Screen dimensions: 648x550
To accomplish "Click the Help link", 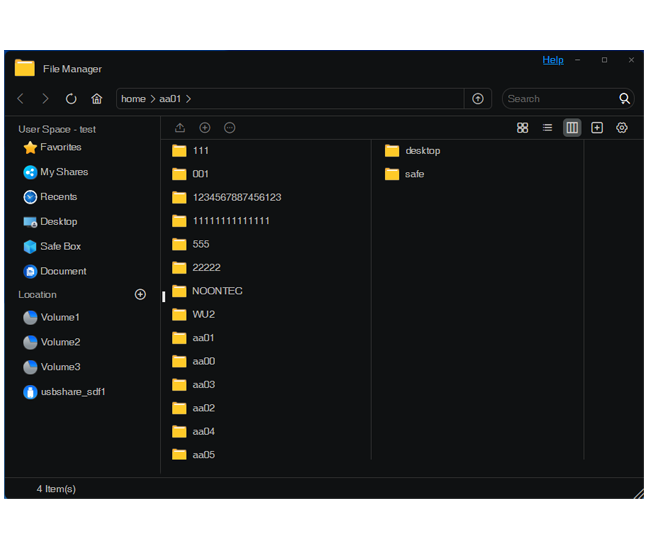I will [553, 60].
